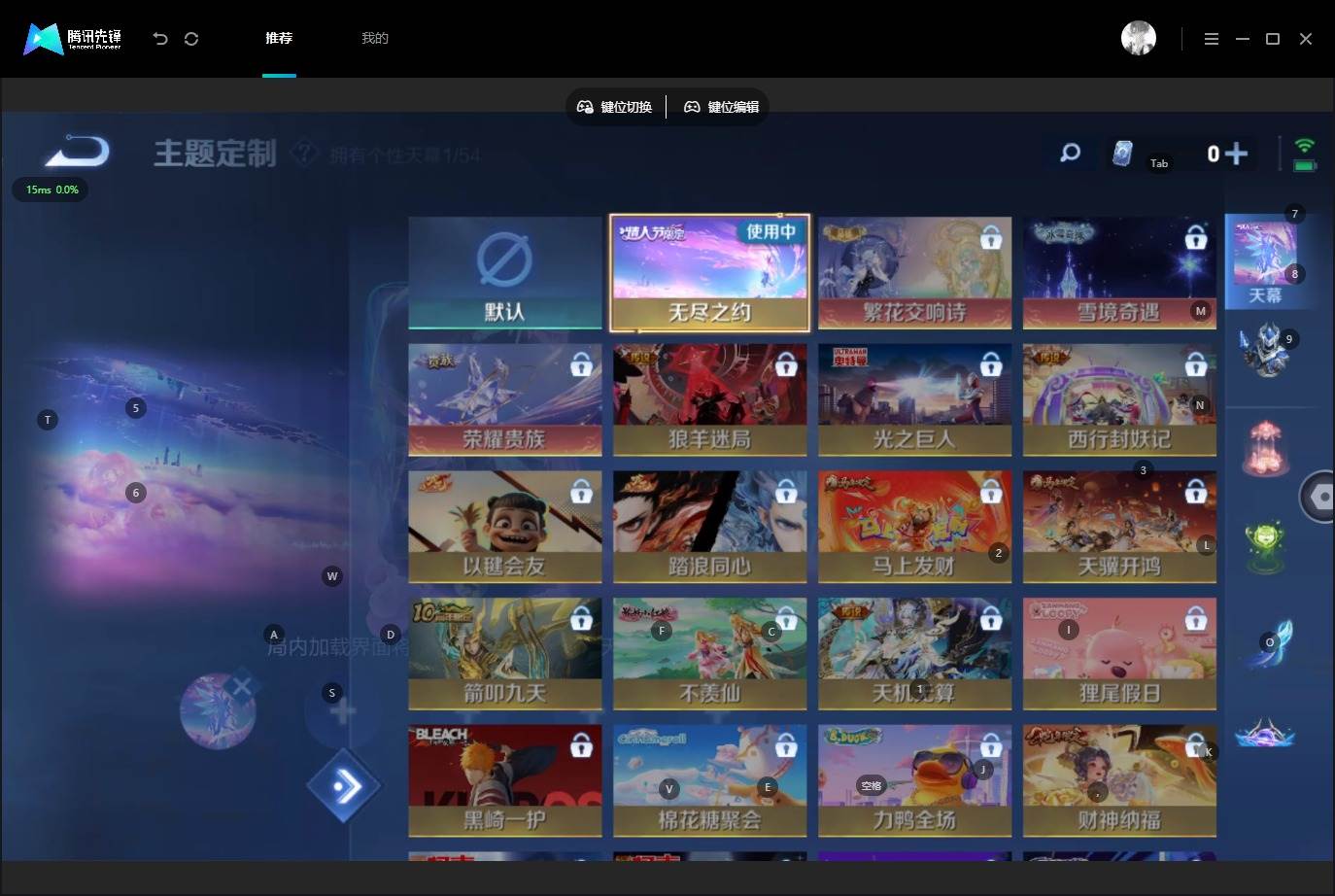The height and width of the screenshot is (896, 1335).
Task: Click the 键位切换 button
Action: click(x=615, y=107)
